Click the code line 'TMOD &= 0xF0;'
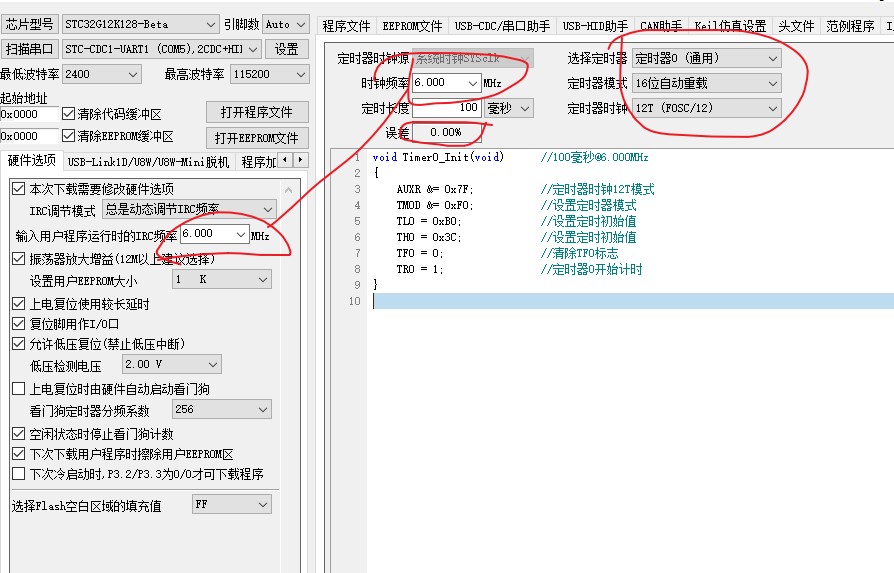Image resolution: width=894 pixels, height=573 pixels. coord(435,205)
